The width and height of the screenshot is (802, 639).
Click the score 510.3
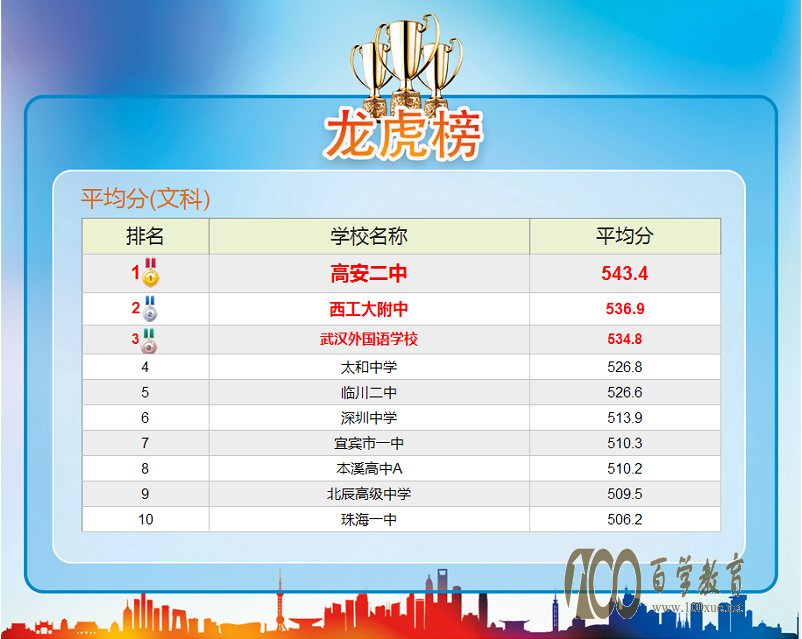[625, 443]
